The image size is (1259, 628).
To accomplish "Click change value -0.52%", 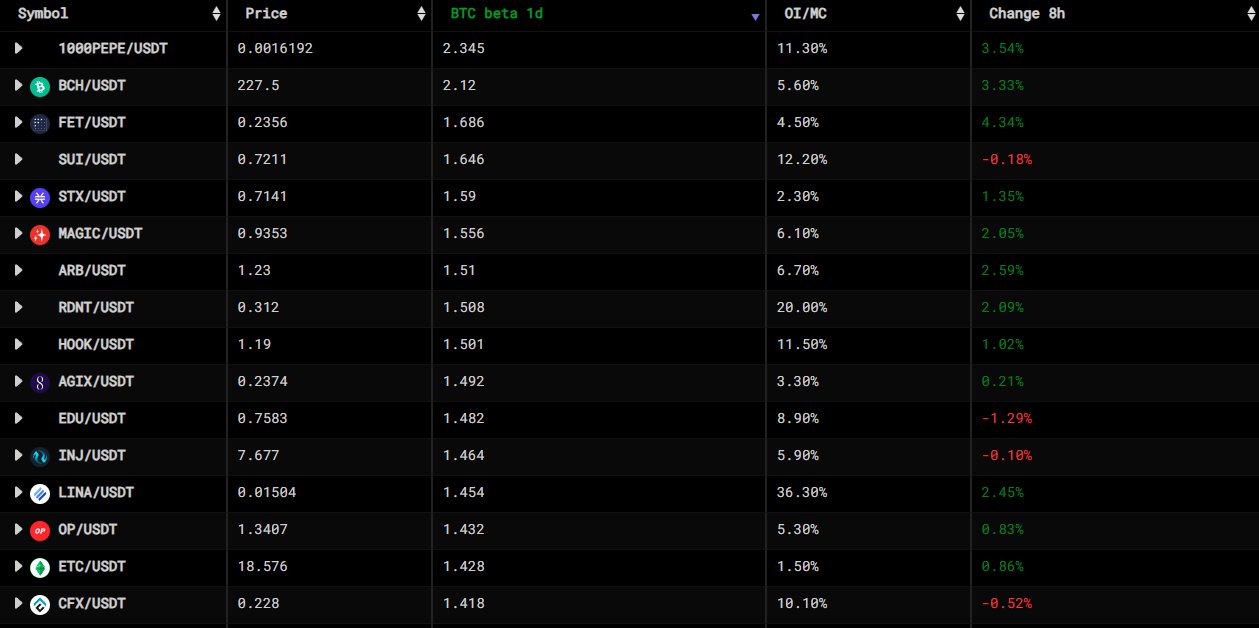I will coord(1006,603).
